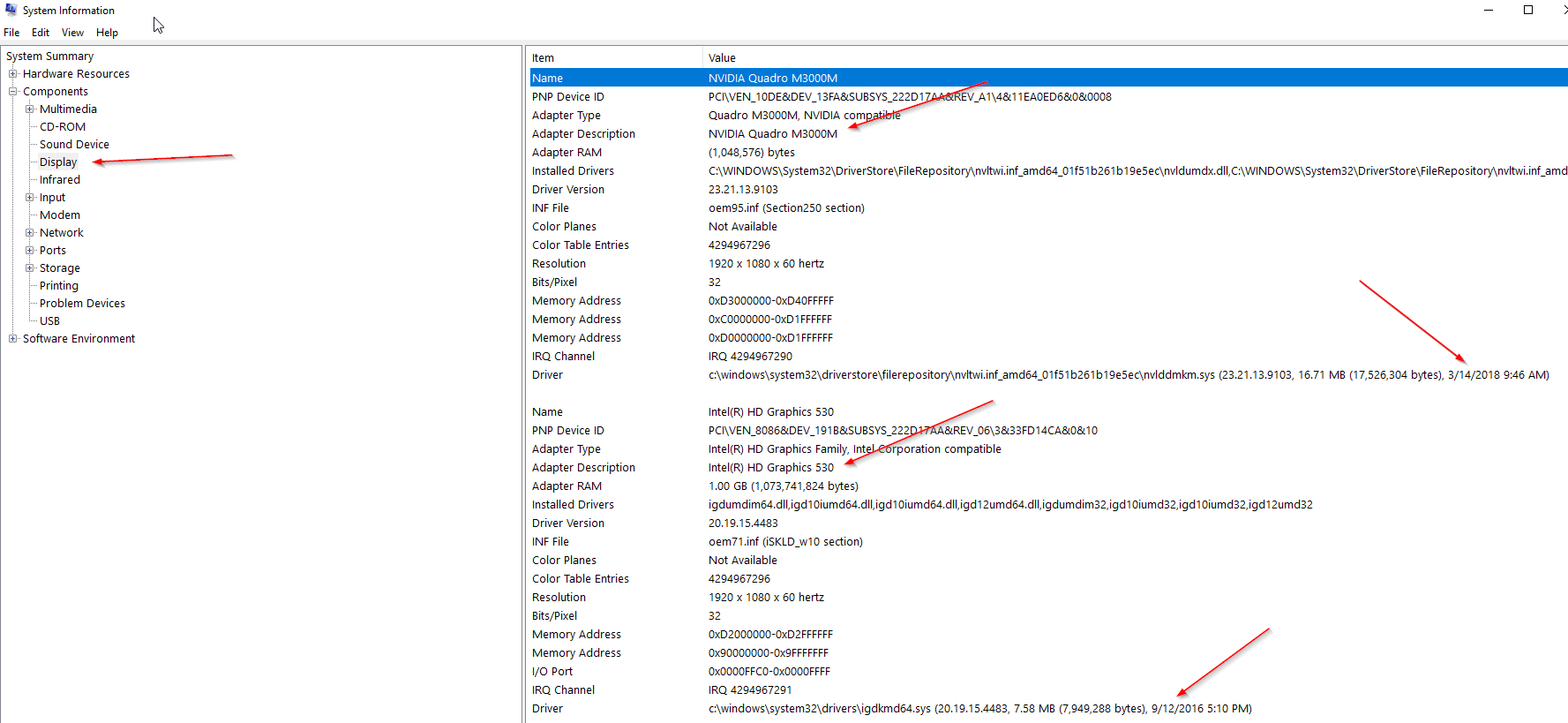Click memory address 0xD3000000-0xD40FFFFF
This screenshot has height=723, width=1568.
coord(770,301)
